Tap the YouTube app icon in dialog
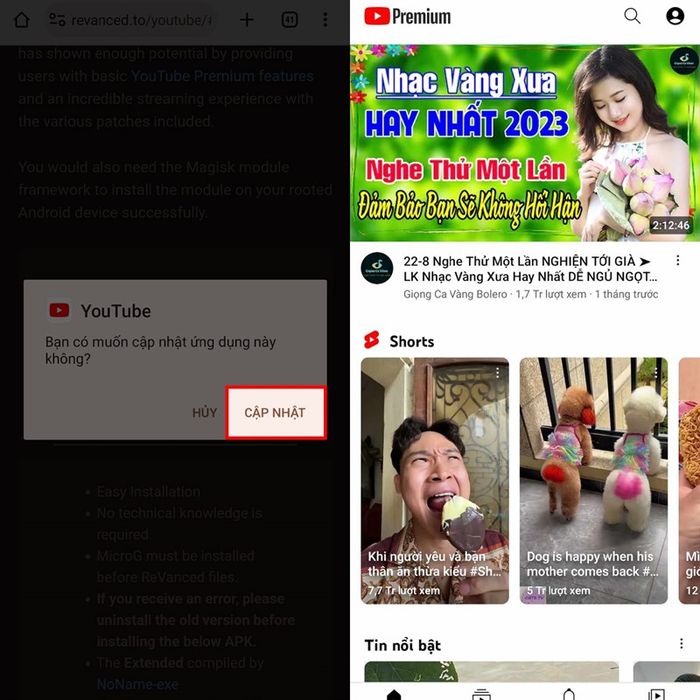The height and width of the screenshot is (700, 700). (59, 310)
